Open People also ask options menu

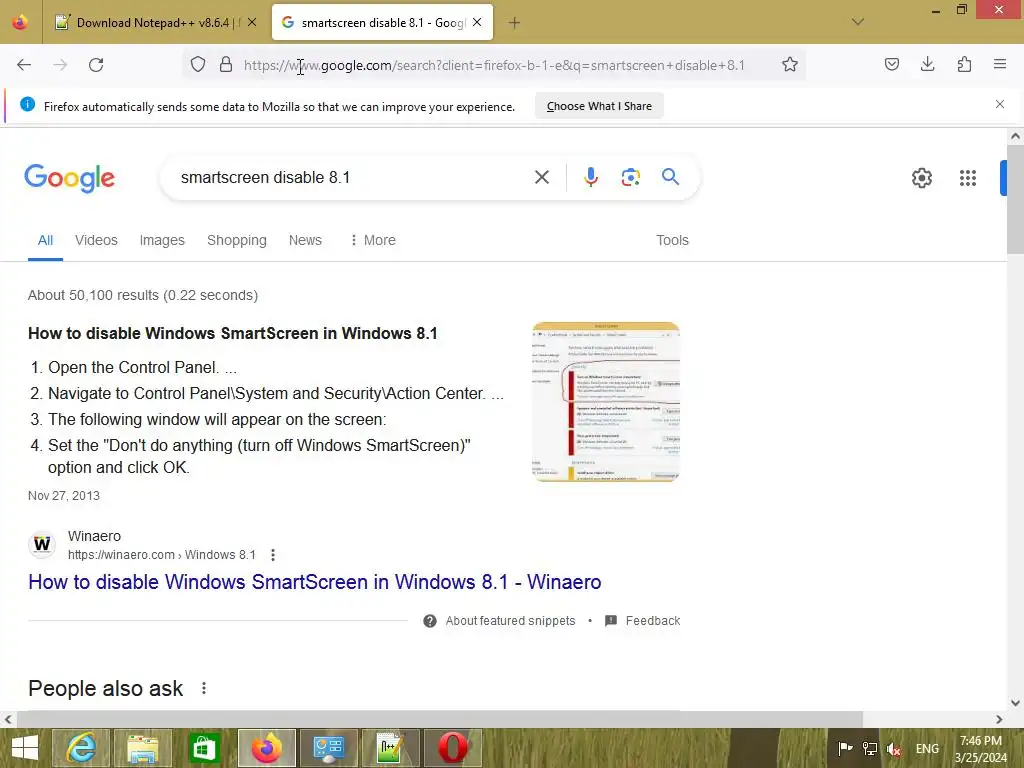(204, 688)
